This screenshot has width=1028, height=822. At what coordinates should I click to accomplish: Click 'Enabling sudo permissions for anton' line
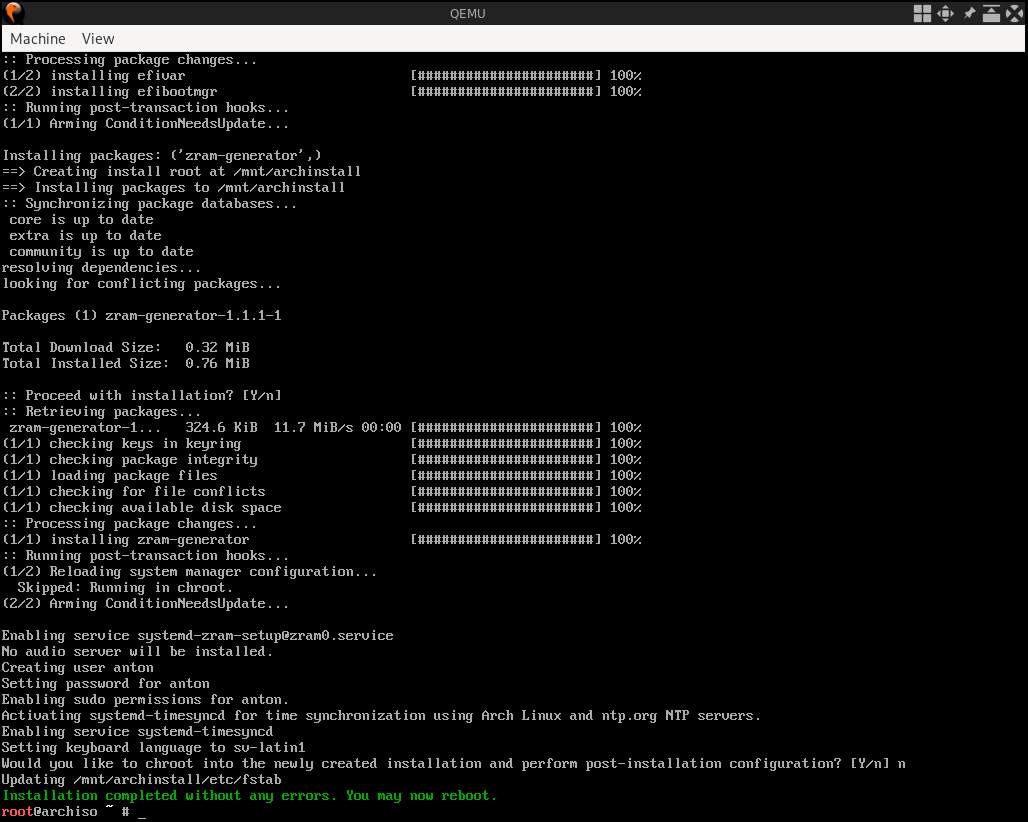146,699
